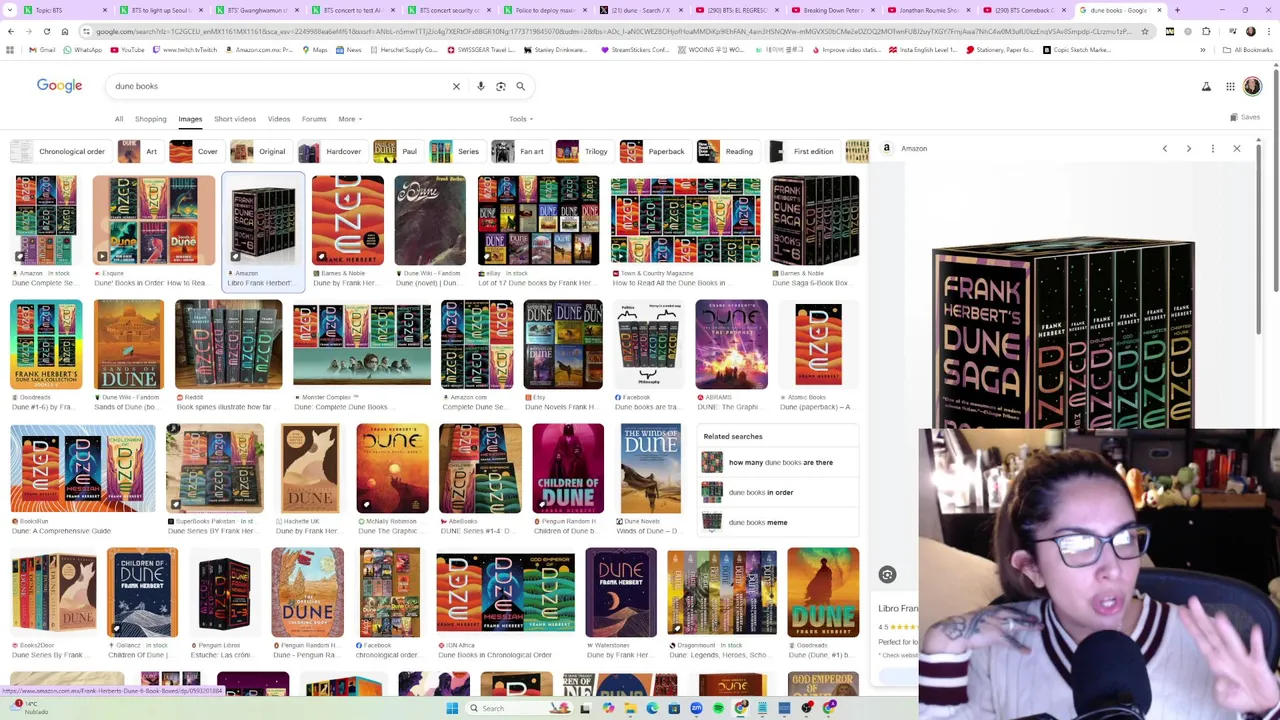Open Maps bookmark
The image size is (1280, 720).
coord(314,50)
